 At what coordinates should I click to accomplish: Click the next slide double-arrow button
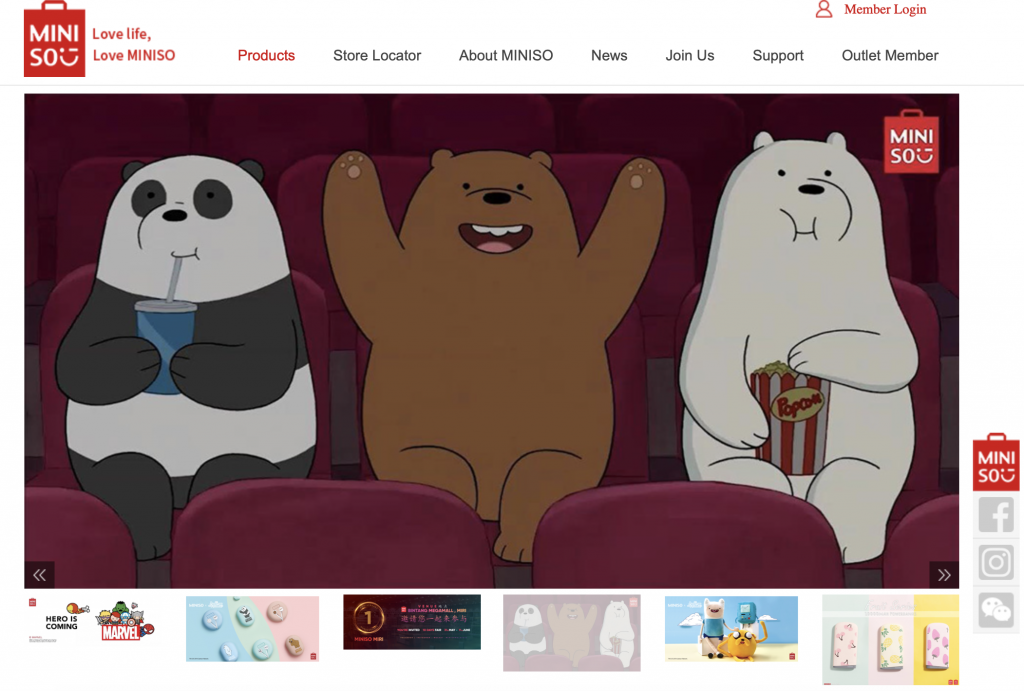(944, 575)
